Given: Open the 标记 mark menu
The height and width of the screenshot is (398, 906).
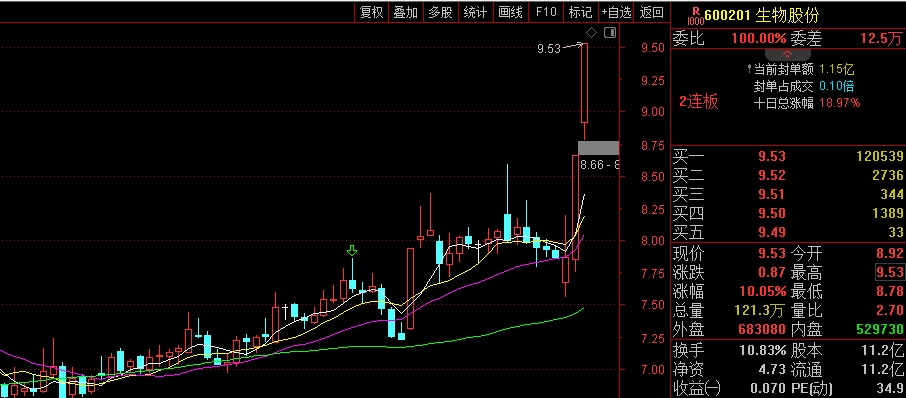Looking at the screenshot, I should [580, 12].
